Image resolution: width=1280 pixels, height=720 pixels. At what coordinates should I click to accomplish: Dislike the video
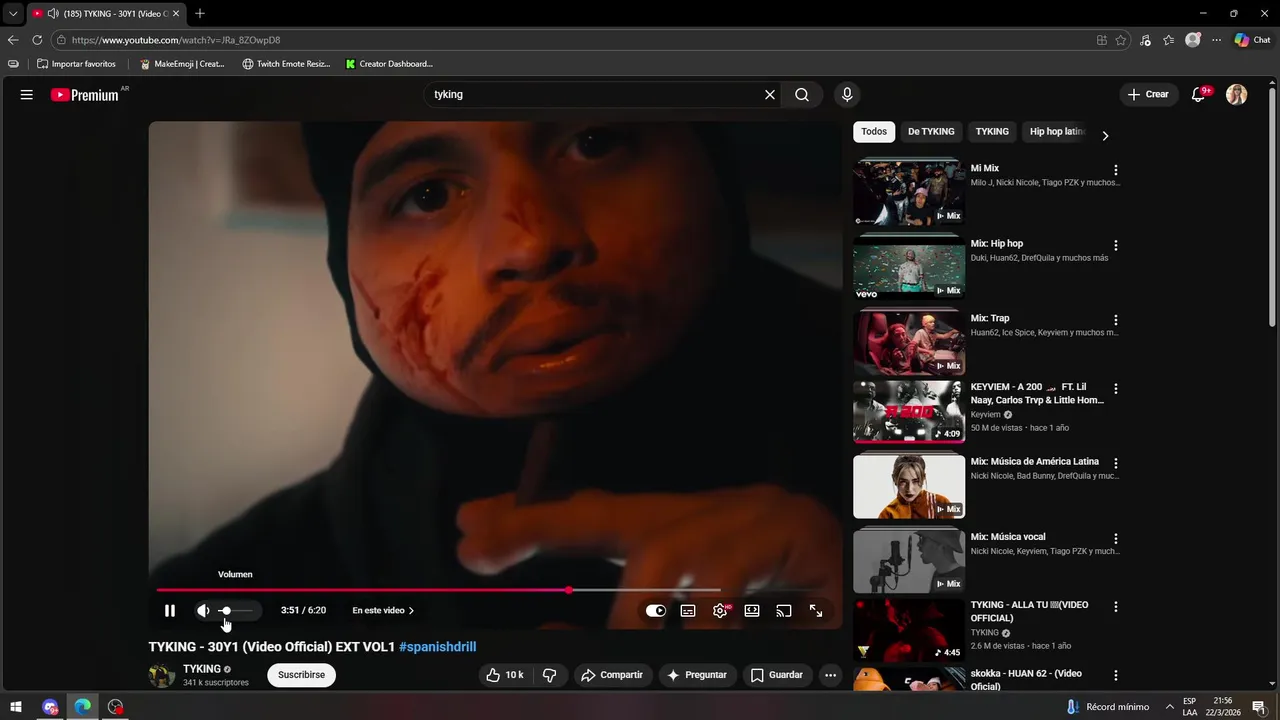point(549,675)
